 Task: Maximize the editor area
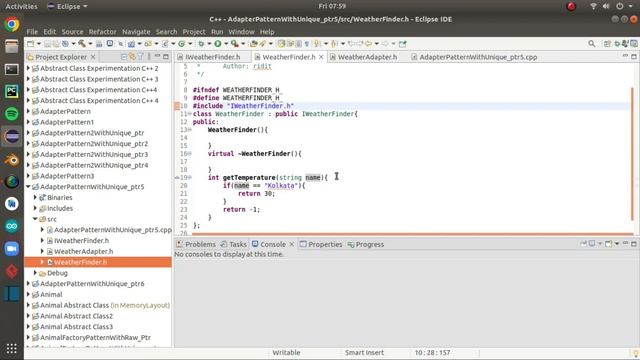[x=634, y=56]
